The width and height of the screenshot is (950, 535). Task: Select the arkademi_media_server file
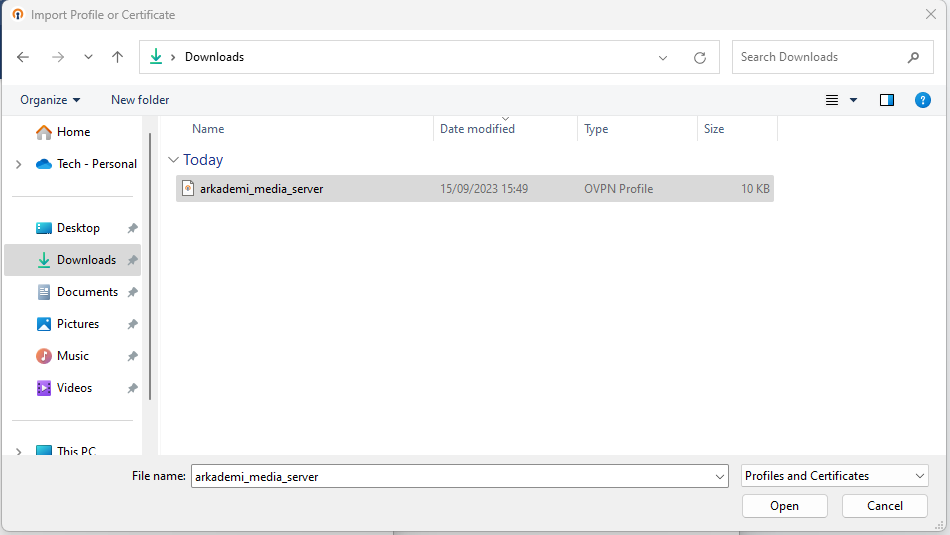475,189
